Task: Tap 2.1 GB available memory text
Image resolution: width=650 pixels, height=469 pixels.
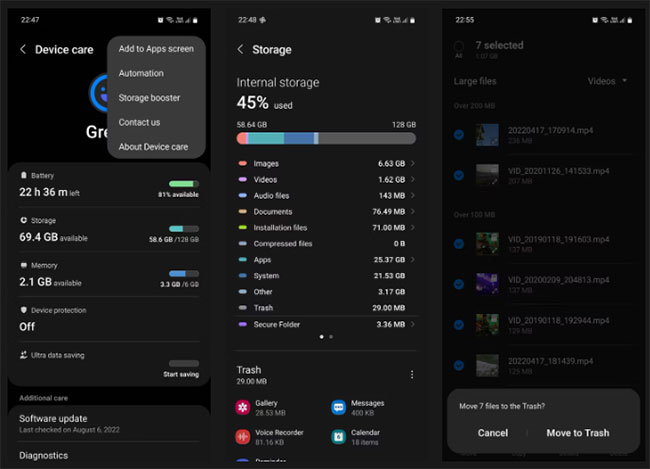Action: 50,282
